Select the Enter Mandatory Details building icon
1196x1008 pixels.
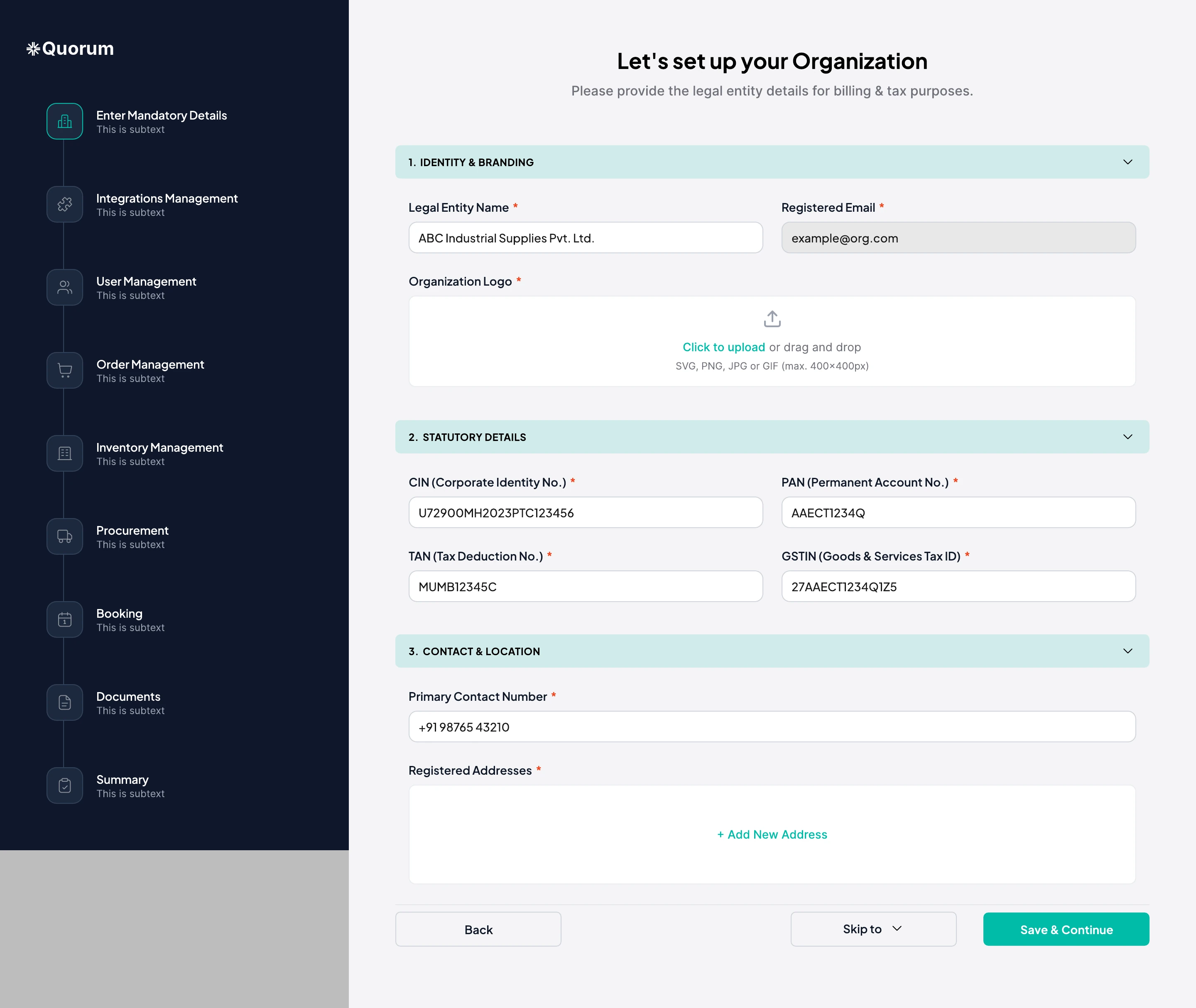point(65,121)
